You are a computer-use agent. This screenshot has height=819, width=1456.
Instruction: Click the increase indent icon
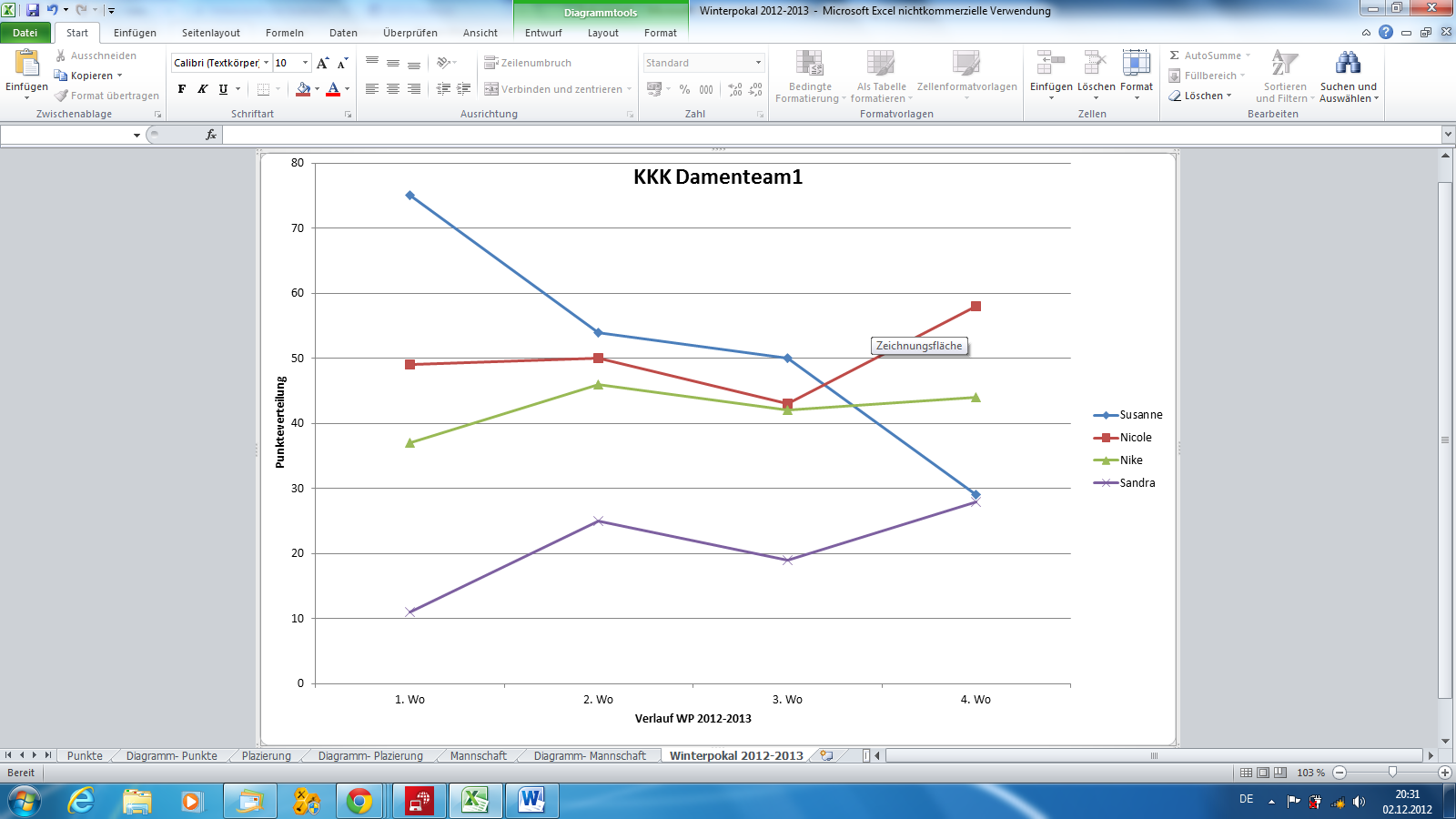coord(464,89)
